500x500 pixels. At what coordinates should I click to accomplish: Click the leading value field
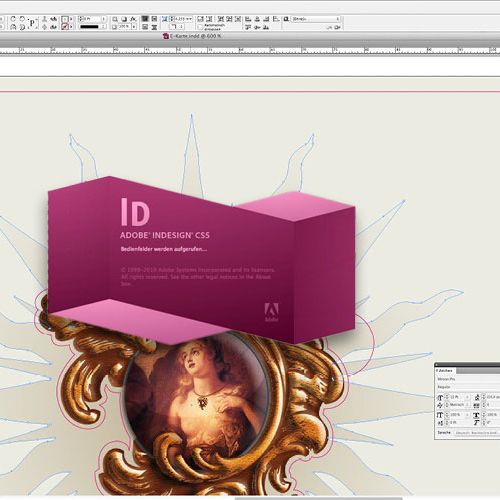(493, 397)
